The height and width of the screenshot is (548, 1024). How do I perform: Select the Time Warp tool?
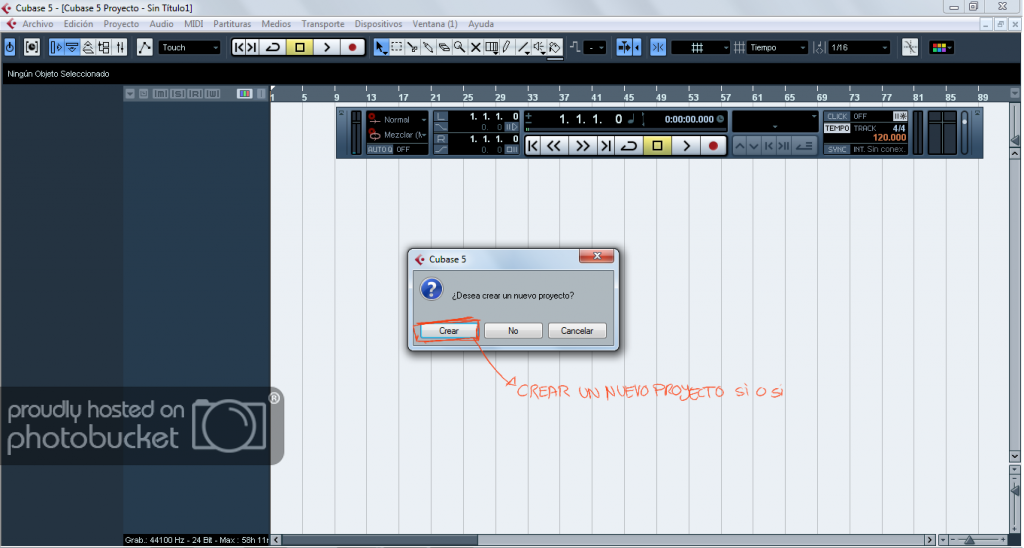(x=492, y=47)
